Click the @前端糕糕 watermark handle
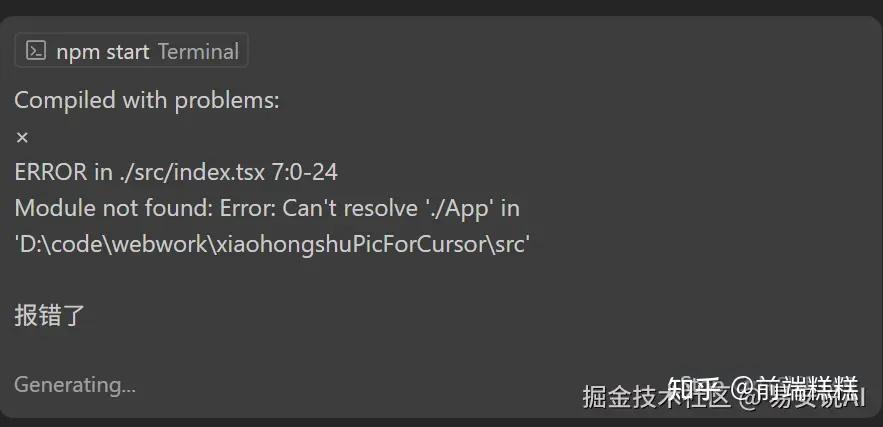 794,388
